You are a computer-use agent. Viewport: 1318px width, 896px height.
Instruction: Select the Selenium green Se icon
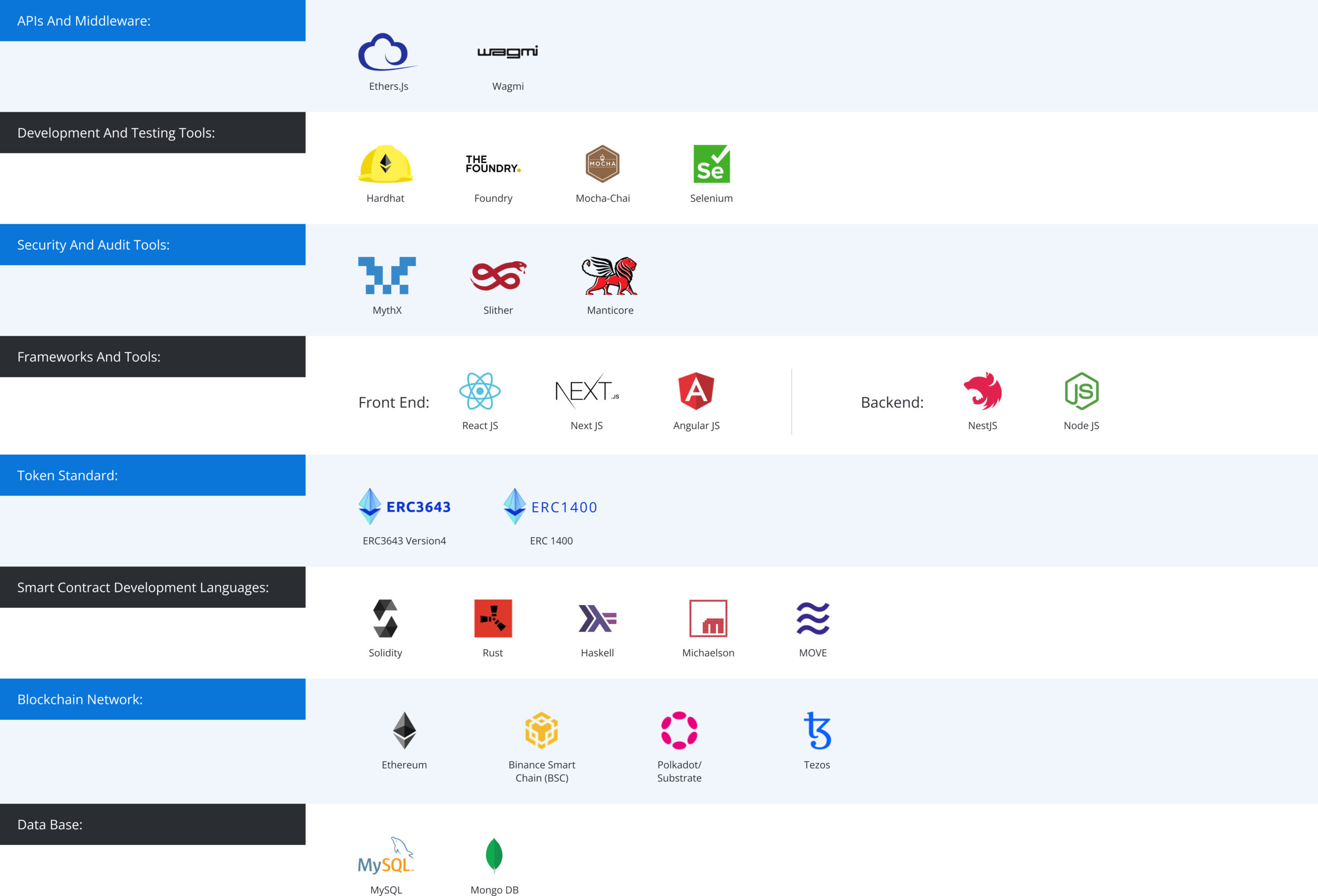(x=712, y=164)
